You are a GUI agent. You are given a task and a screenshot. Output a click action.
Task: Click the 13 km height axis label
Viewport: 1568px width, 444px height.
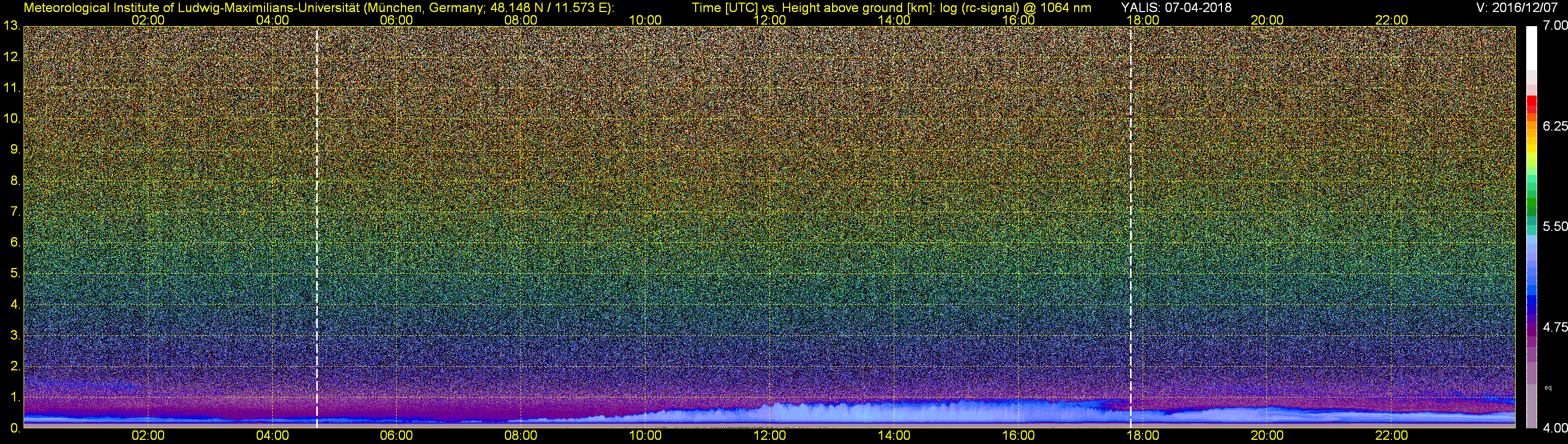point(11,26)
